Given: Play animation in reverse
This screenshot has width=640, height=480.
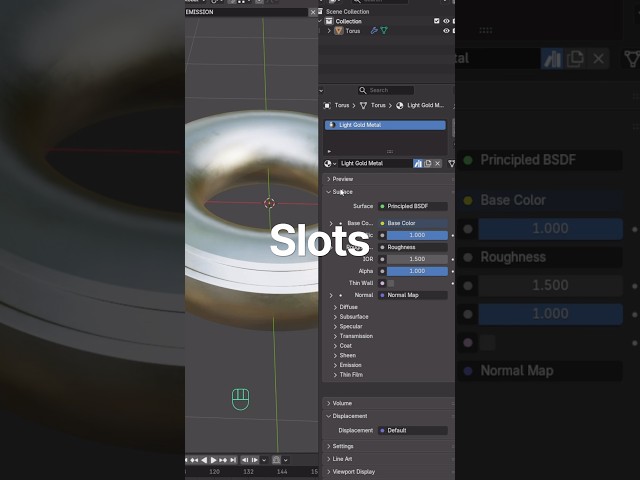Looking at the screenshot, I should point(204,460).
